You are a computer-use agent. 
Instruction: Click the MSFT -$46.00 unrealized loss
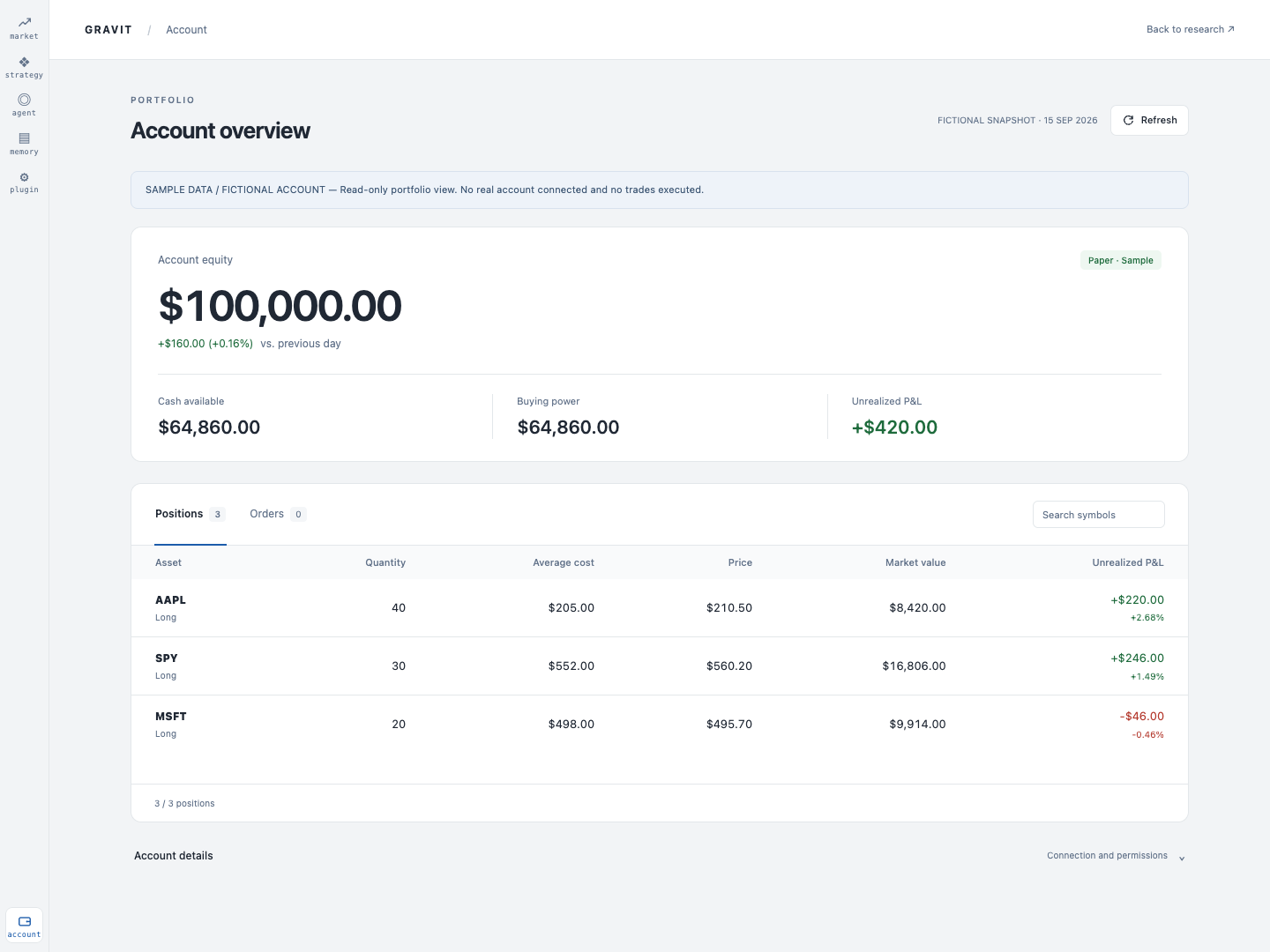pos(1142,717)
